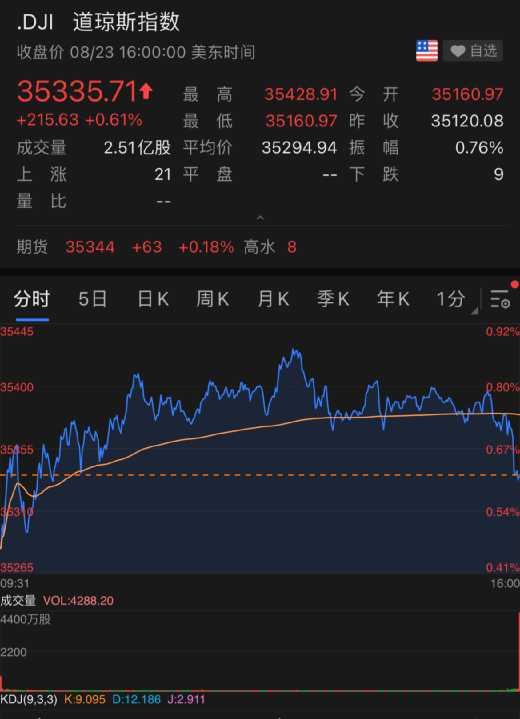
Task: Tap the 最低 low value 35160.97
Action: click(x=301, y=121)
